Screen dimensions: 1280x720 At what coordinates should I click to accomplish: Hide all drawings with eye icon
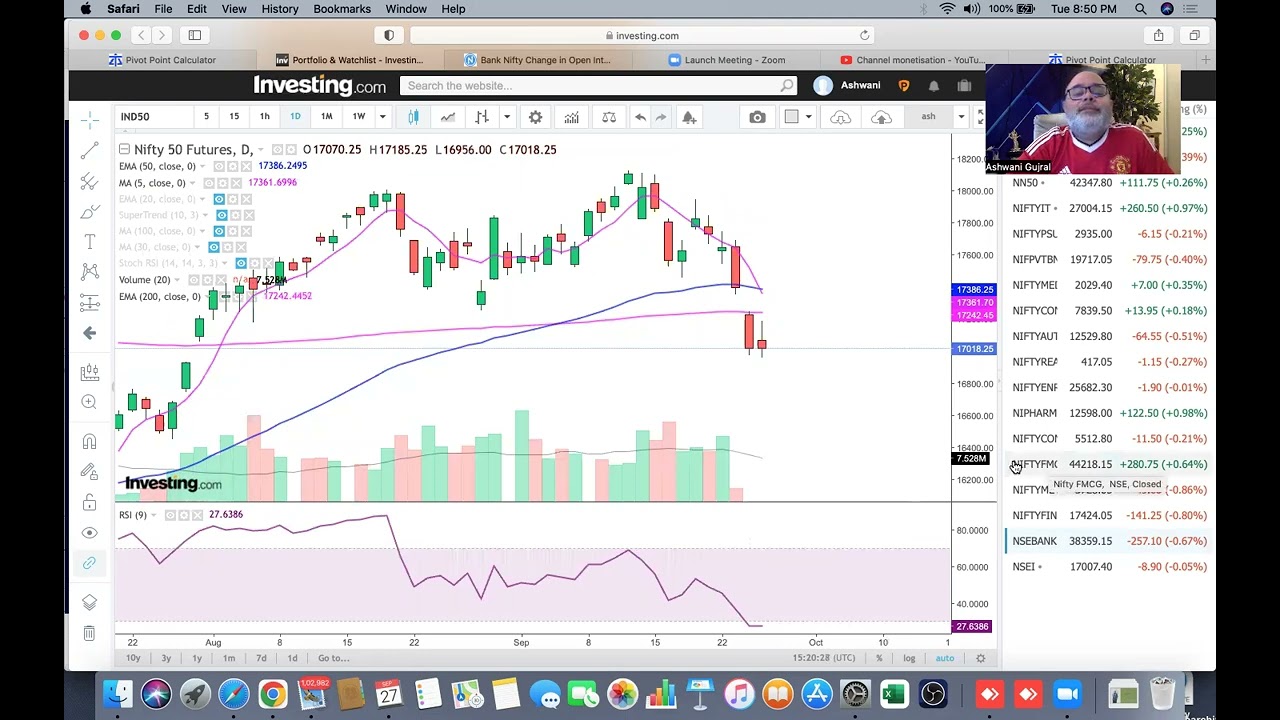coord(89,533)
